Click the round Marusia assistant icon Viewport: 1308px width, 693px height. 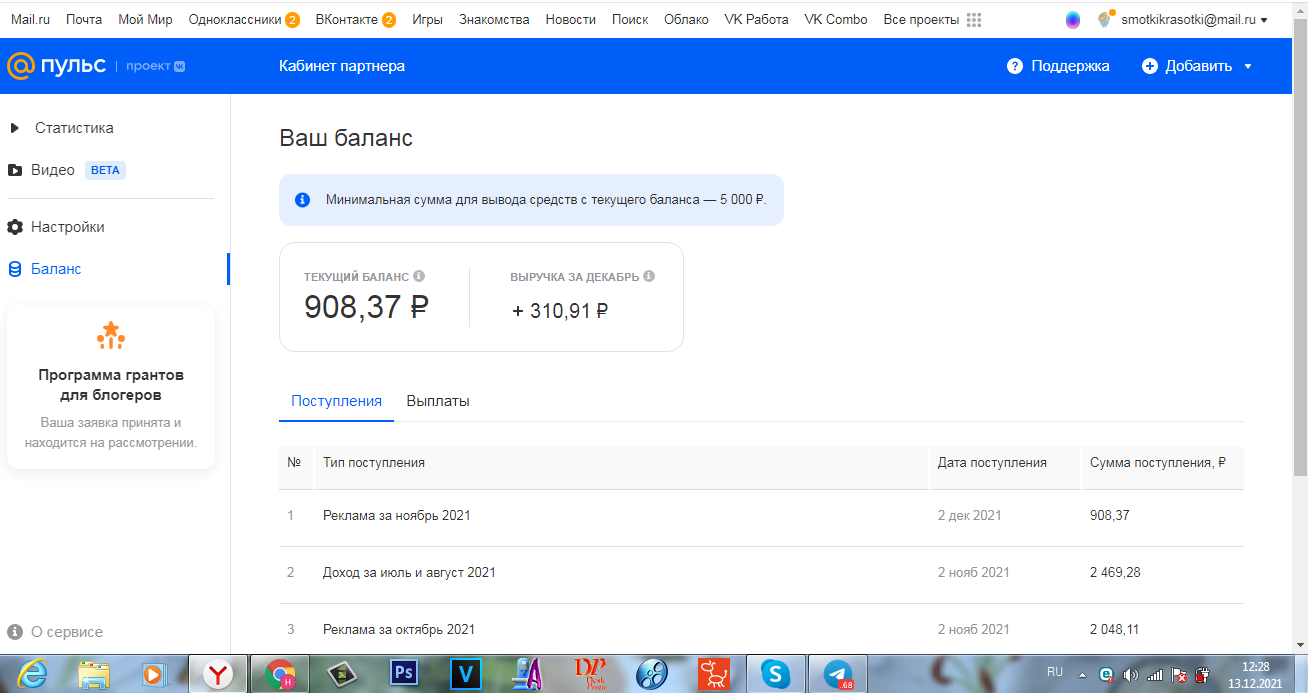pyautogui.click(x=1073, y=19)
